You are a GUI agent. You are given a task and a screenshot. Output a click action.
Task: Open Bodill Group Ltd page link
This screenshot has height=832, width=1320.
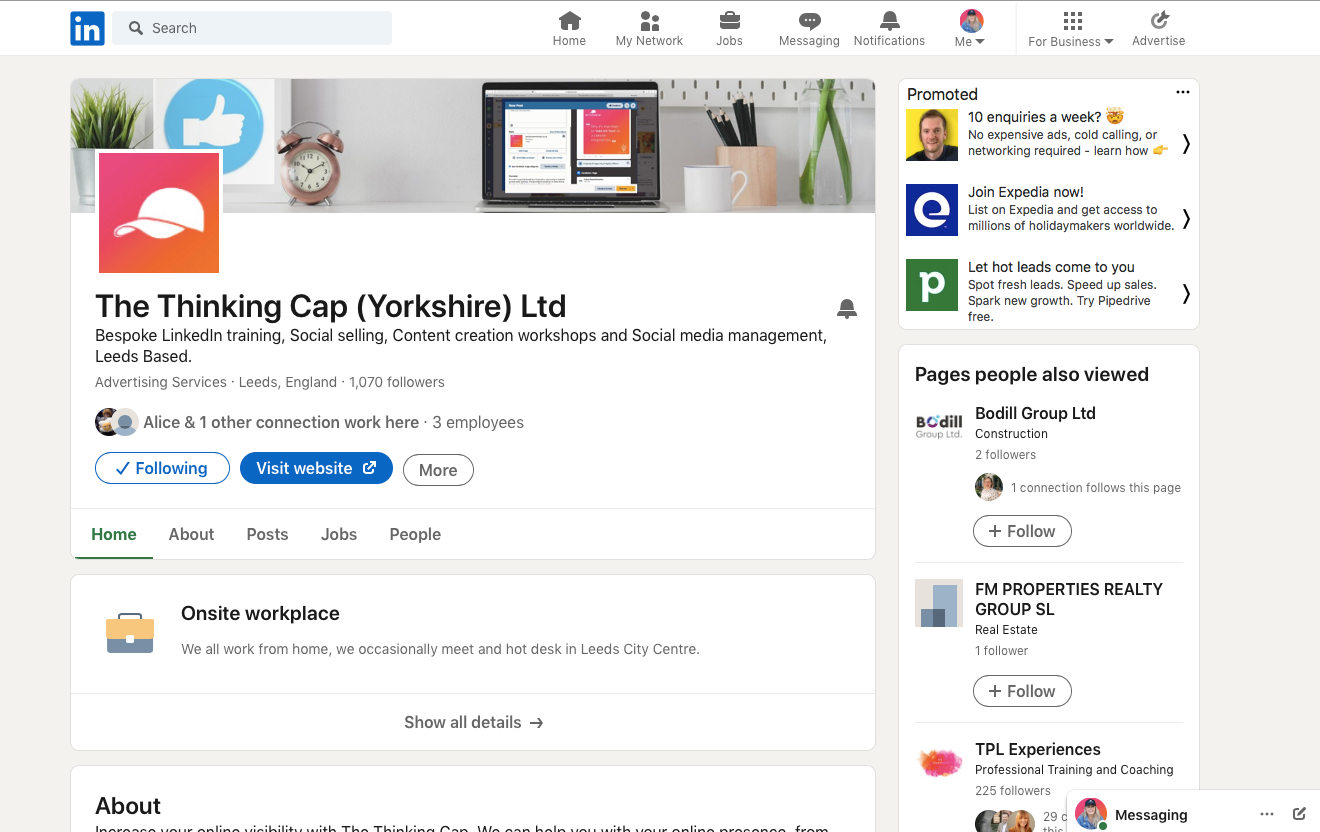1035,413
